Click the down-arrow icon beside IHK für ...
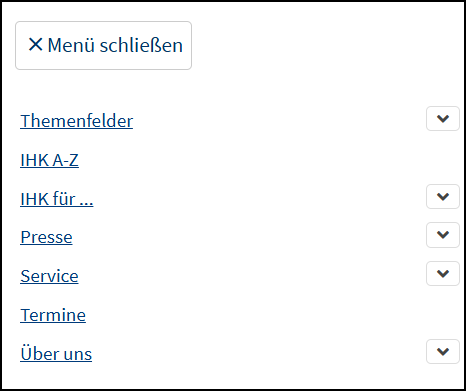This screenshot has height=391, width=466. coord(443,196)
